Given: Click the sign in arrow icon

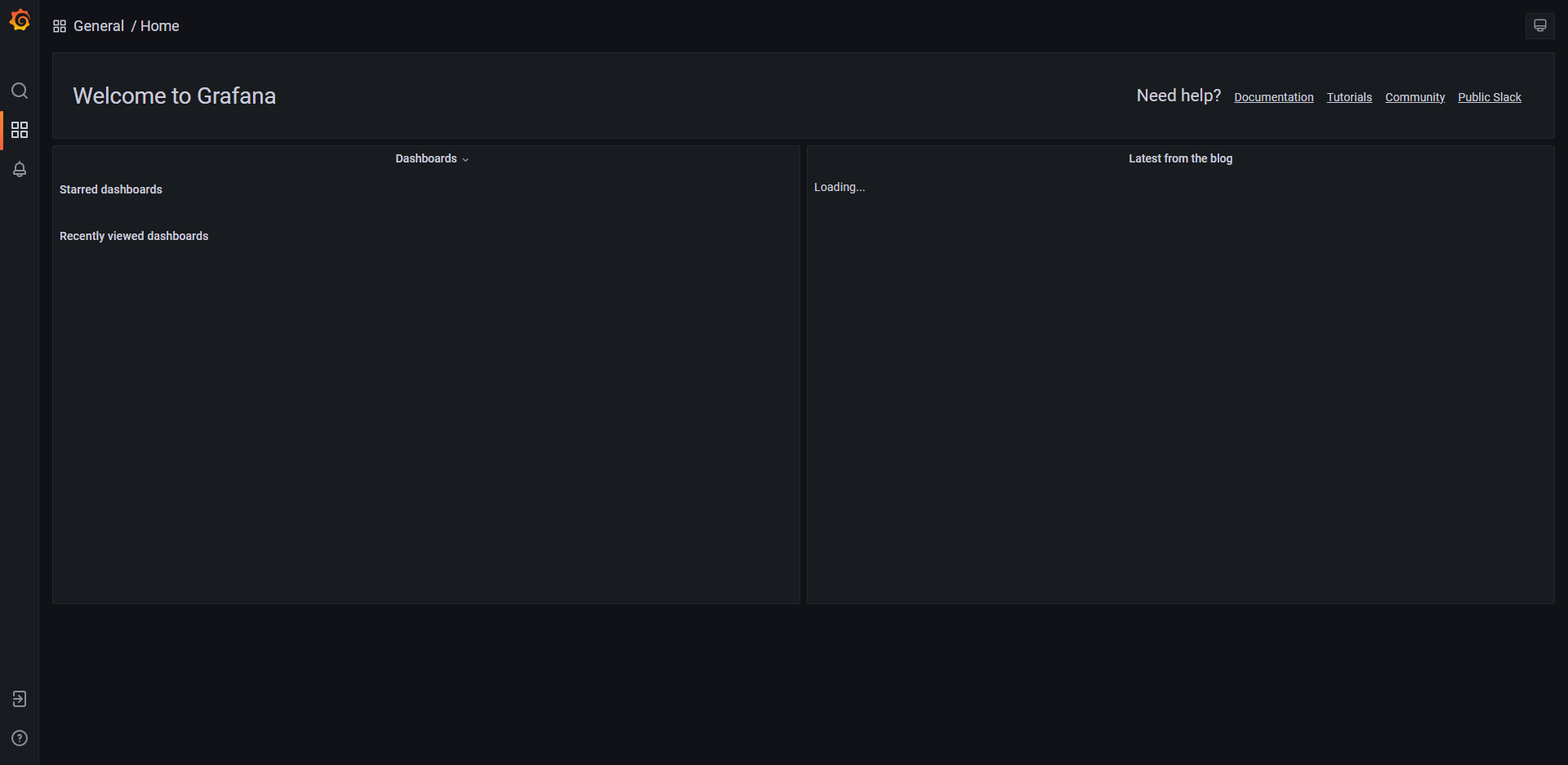Looking at the screenshot, I should 20,699.
